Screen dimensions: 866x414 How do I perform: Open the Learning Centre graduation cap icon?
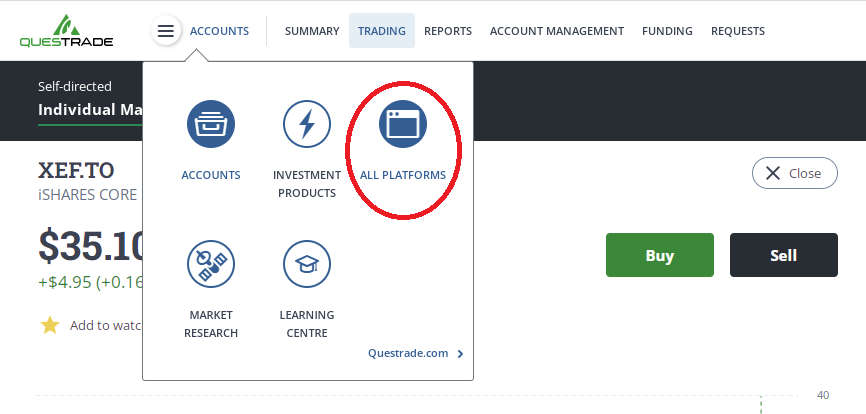307,264
